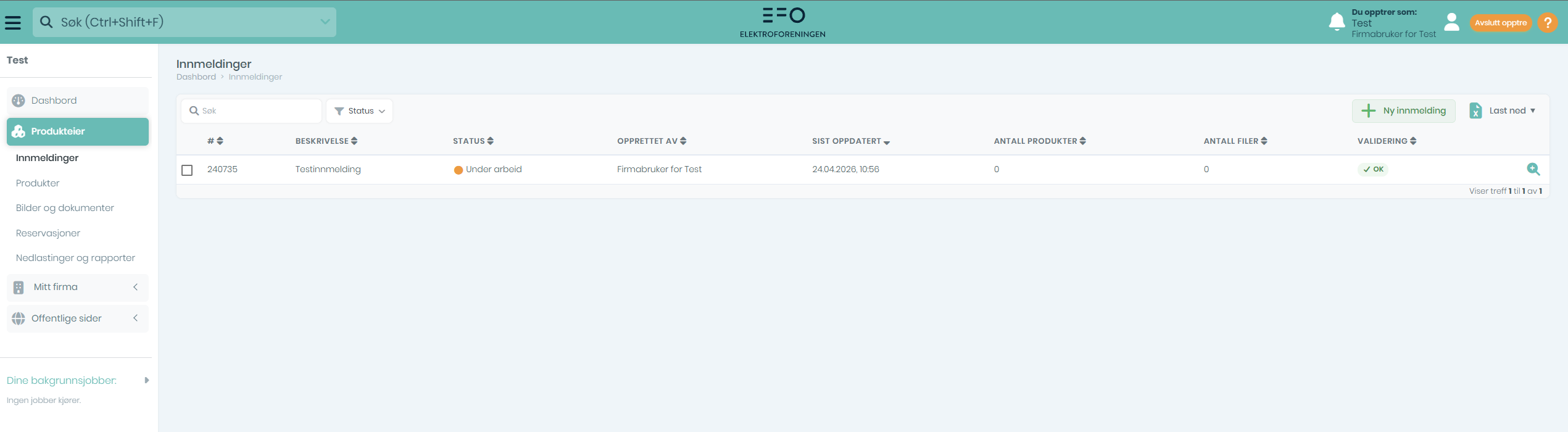Viewport: 1568px width, 432px height.
Task: Open the user profile icon
Action: (1452, 22)
